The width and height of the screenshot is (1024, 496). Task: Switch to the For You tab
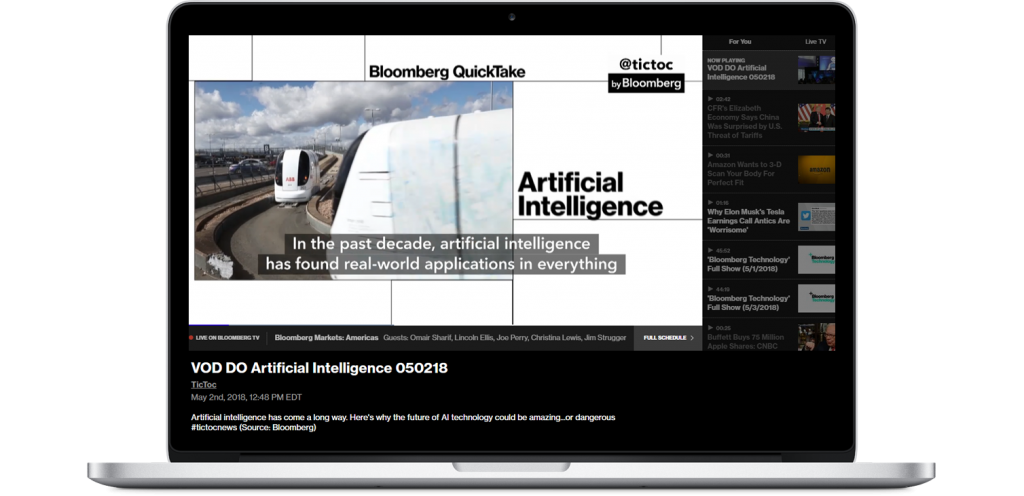tap(740, 42)
